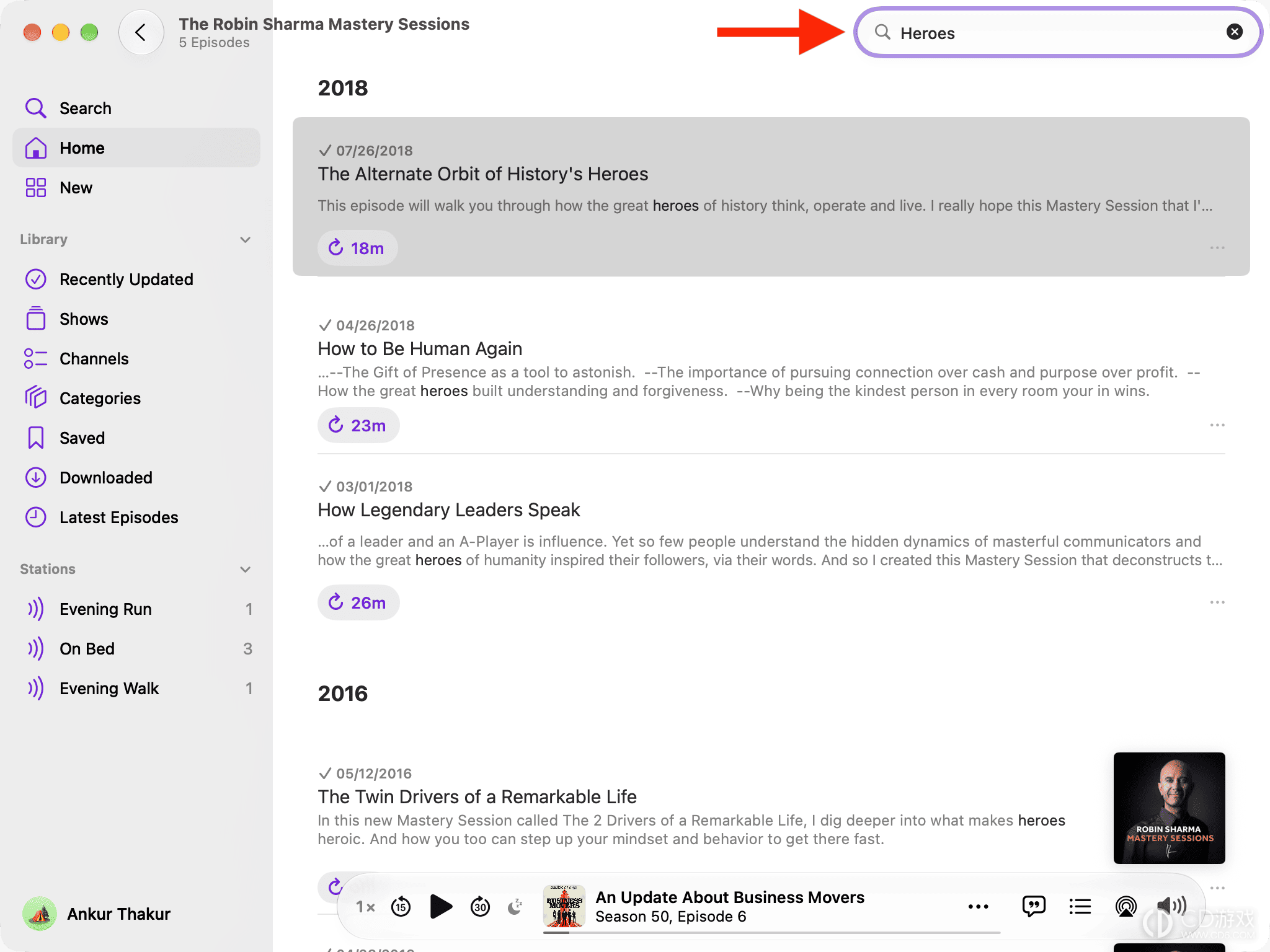The image size is (1270, 952).
Task: Open the player's three-dot more menu
Action: [x=978, y=907]
